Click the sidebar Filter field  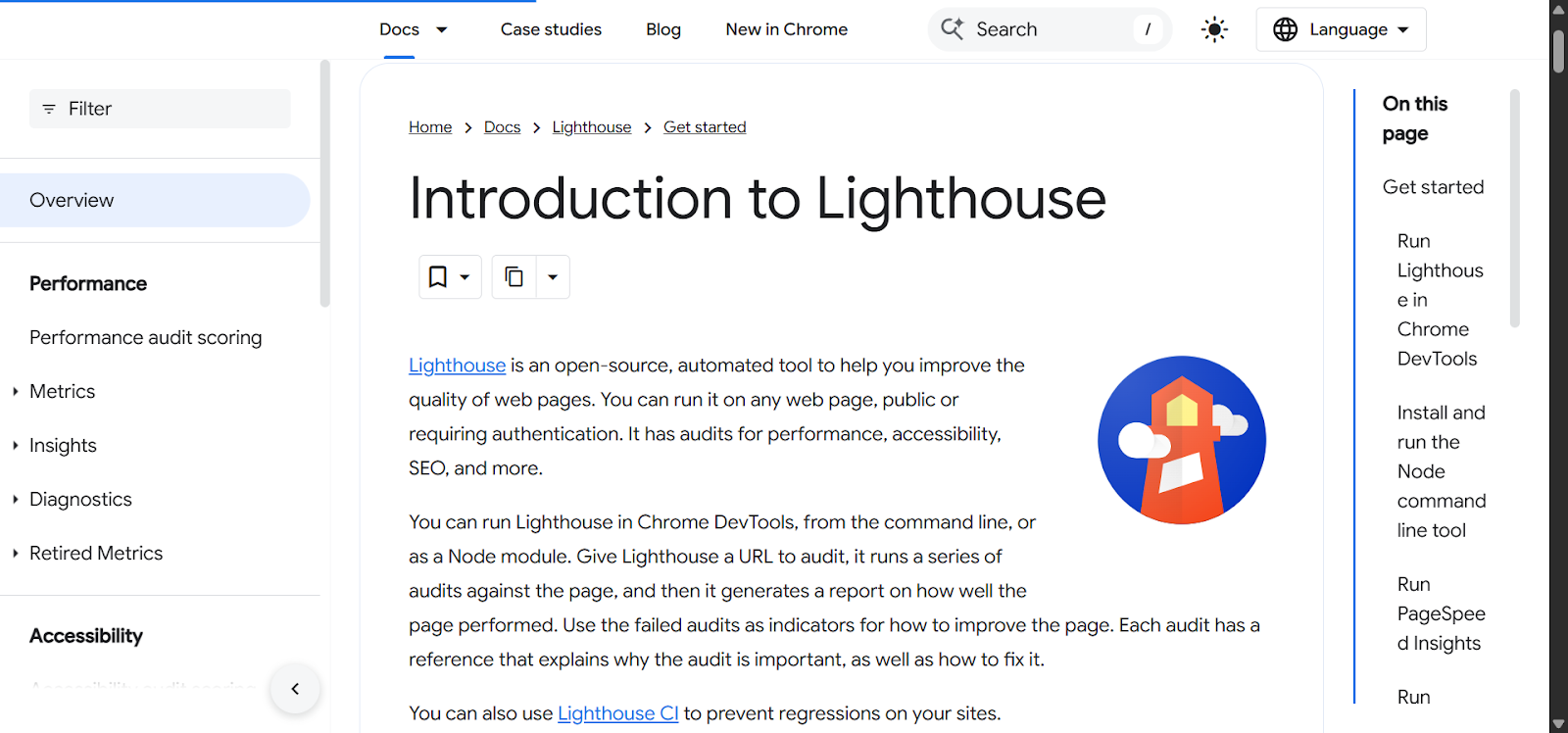160,109
